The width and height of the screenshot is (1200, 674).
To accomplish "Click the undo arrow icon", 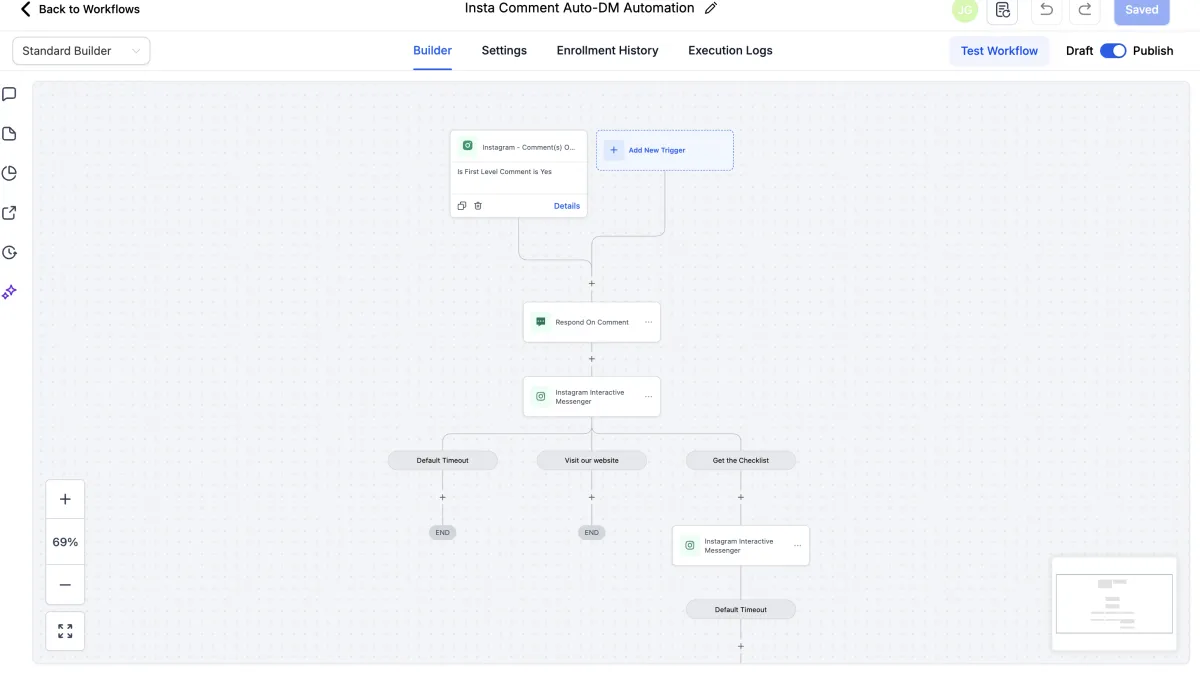I will 1046,10.
